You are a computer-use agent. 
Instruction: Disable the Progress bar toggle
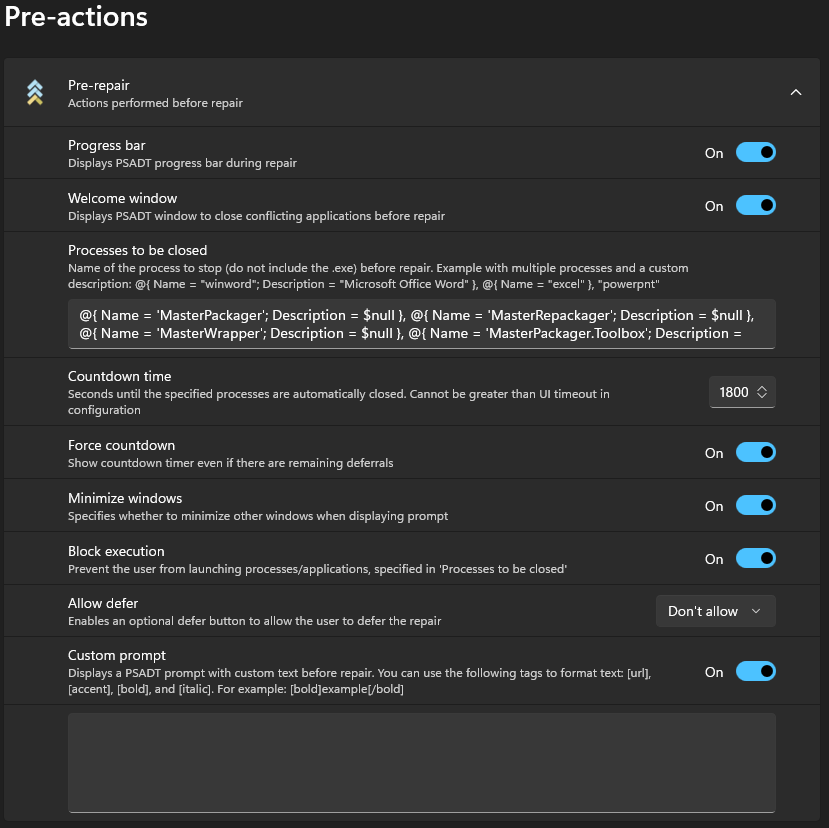click(755, 153)
